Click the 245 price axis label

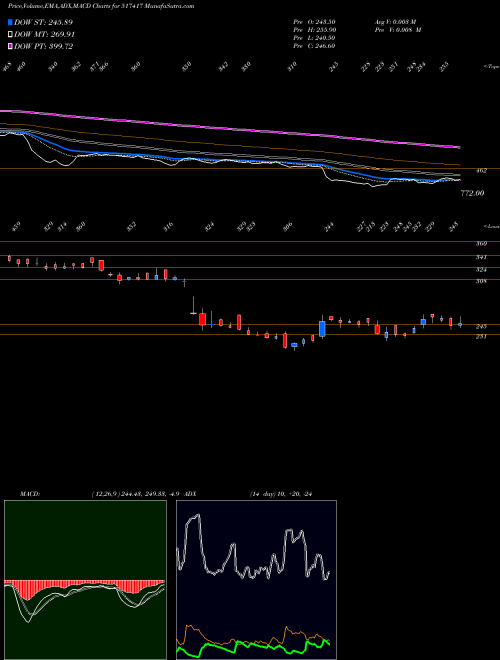click(481, 327)
